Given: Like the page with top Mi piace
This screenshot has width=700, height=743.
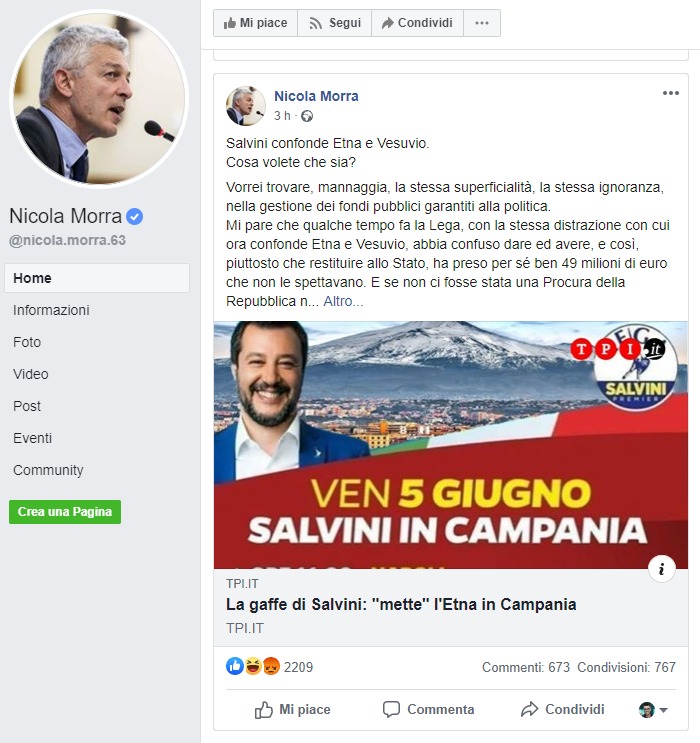Looking at the screenshot, I should tap(255, 23).
